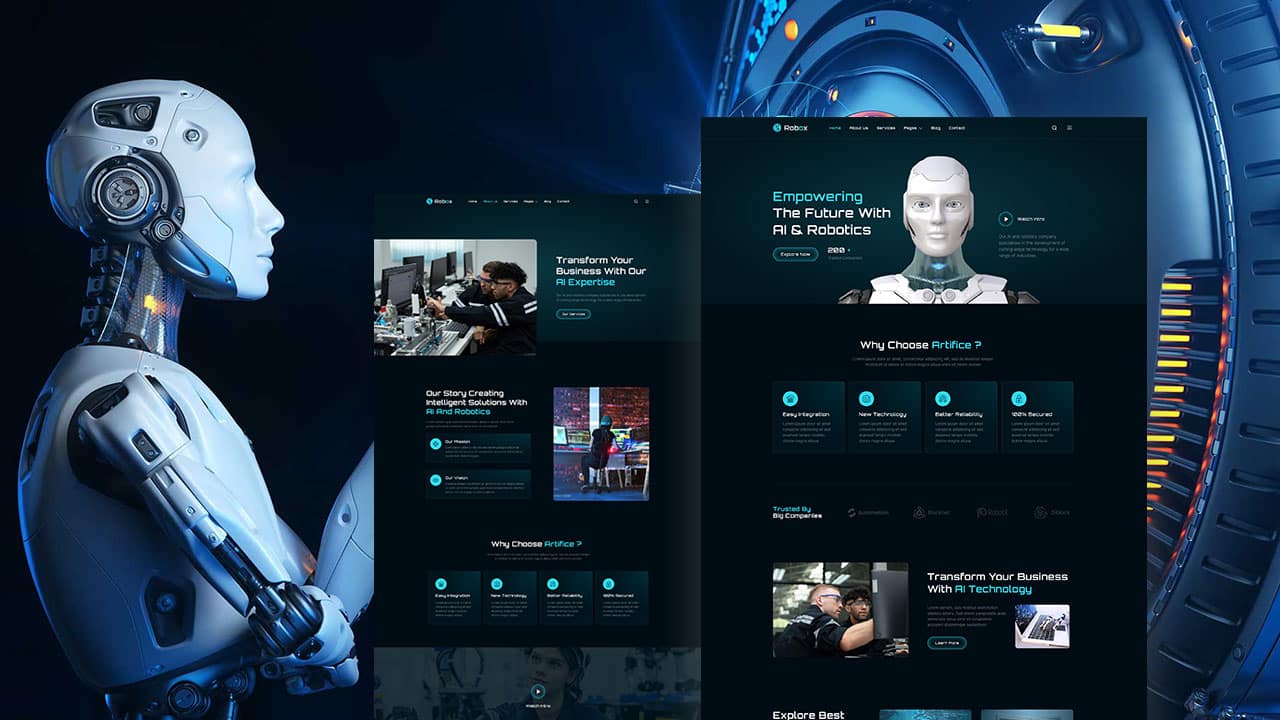Open Services in left mockup navigation
1280x720 pixels.
click(510, 201)
